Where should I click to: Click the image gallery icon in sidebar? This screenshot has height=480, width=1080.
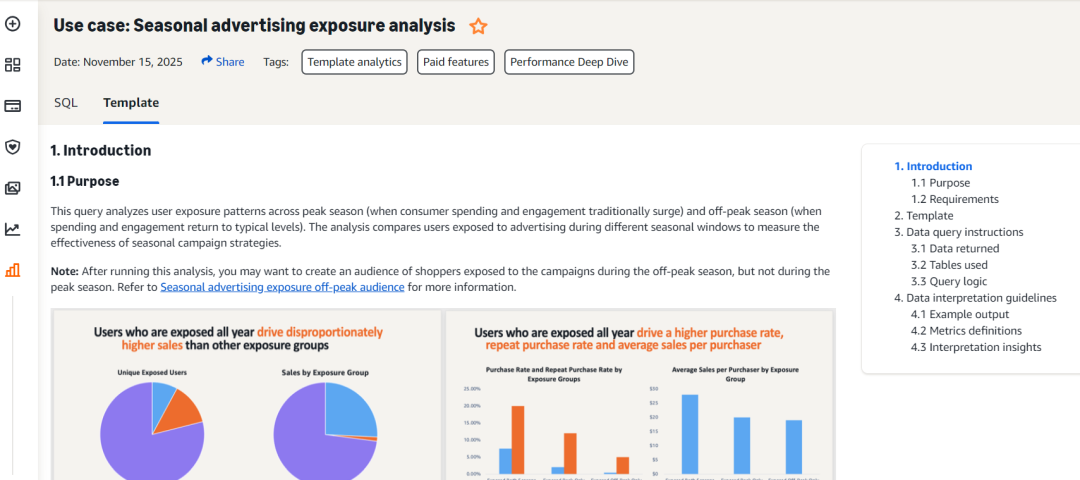(x=13, y=188)
